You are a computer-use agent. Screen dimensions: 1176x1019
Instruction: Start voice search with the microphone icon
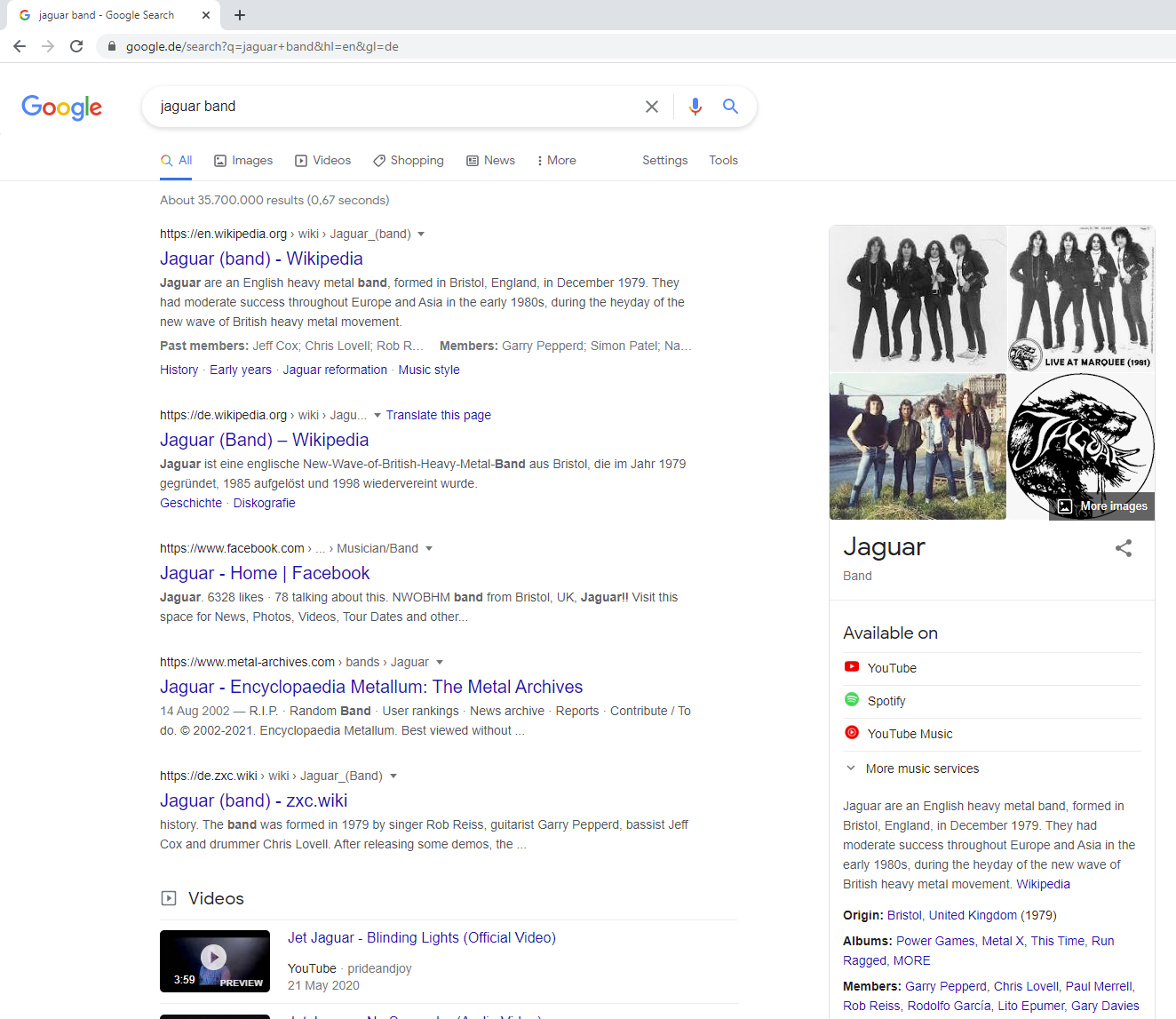click(695, 107)
